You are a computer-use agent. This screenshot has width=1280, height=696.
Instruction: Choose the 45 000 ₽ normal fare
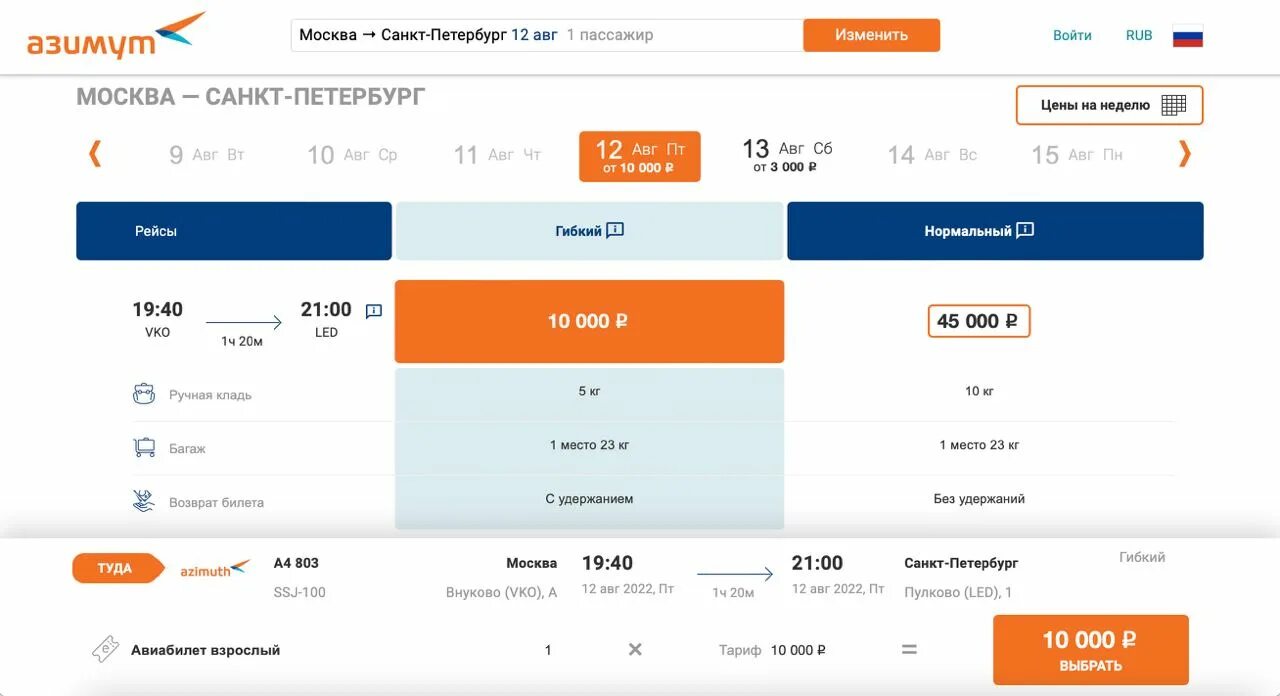click(x=978, y=321)
